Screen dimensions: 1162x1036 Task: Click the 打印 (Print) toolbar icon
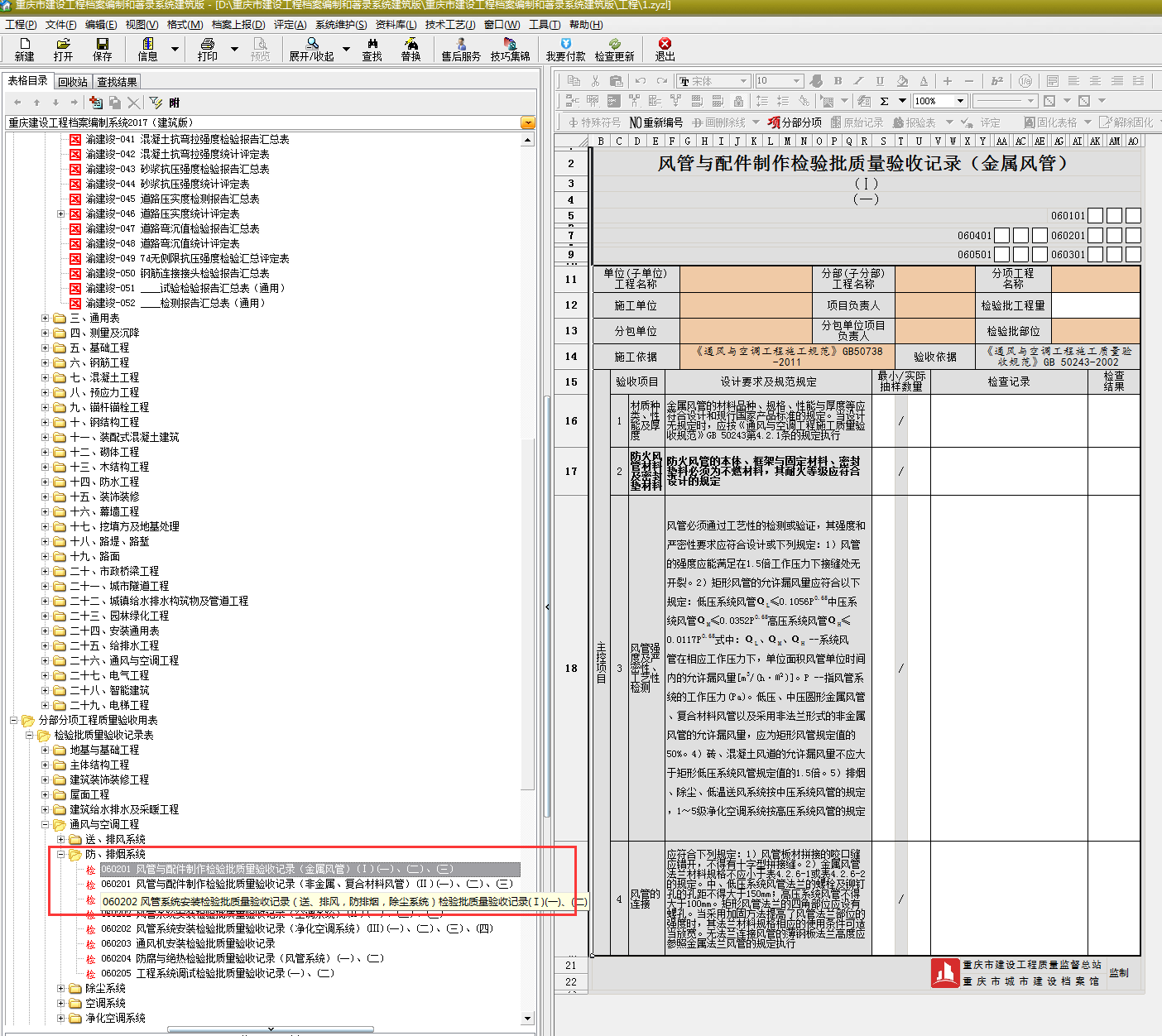(207, 49)
